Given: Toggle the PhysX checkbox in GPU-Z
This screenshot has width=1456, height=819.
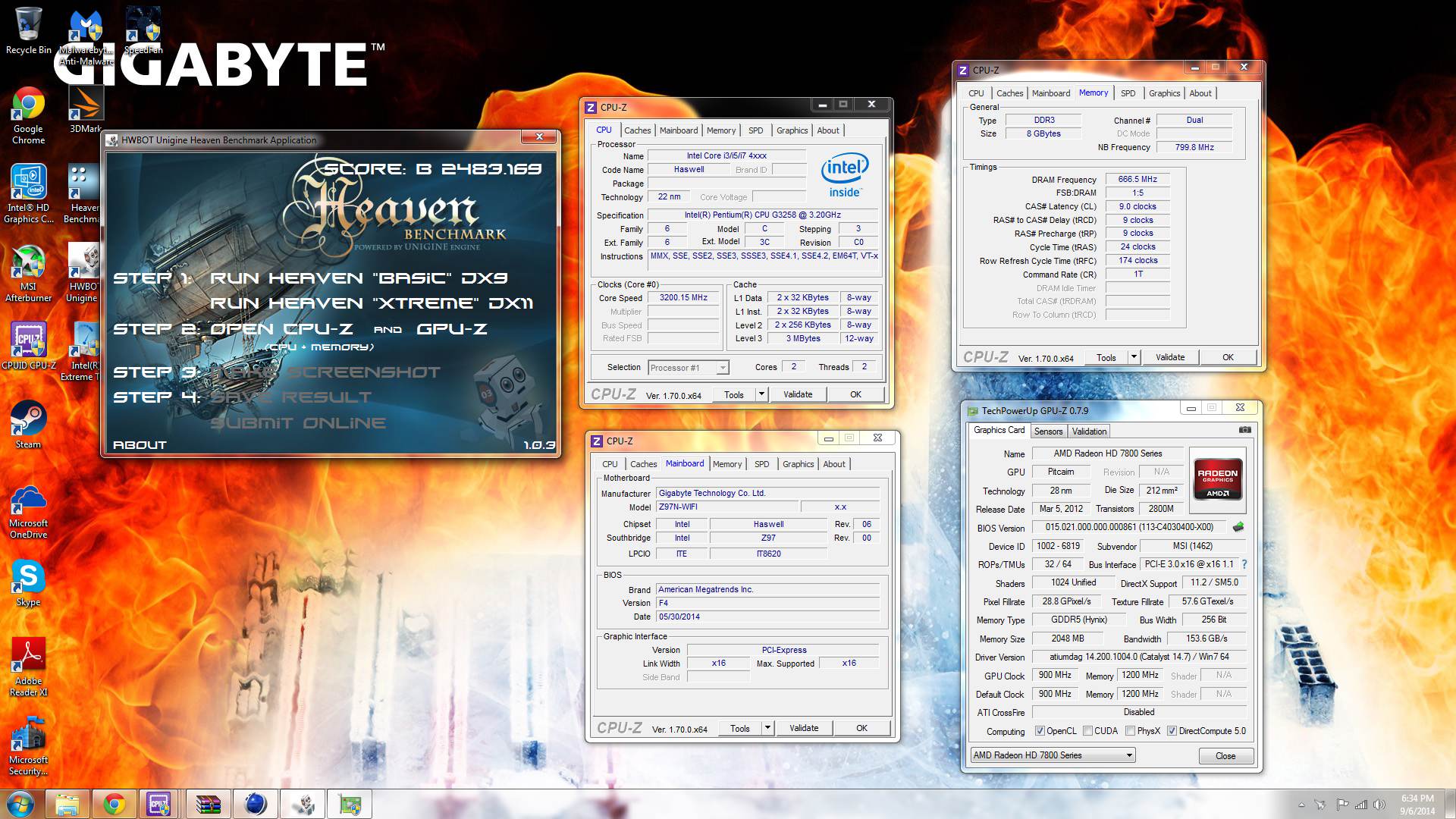Looking at the screenshot, I should pyautogui.click(x=1130, y=731).
